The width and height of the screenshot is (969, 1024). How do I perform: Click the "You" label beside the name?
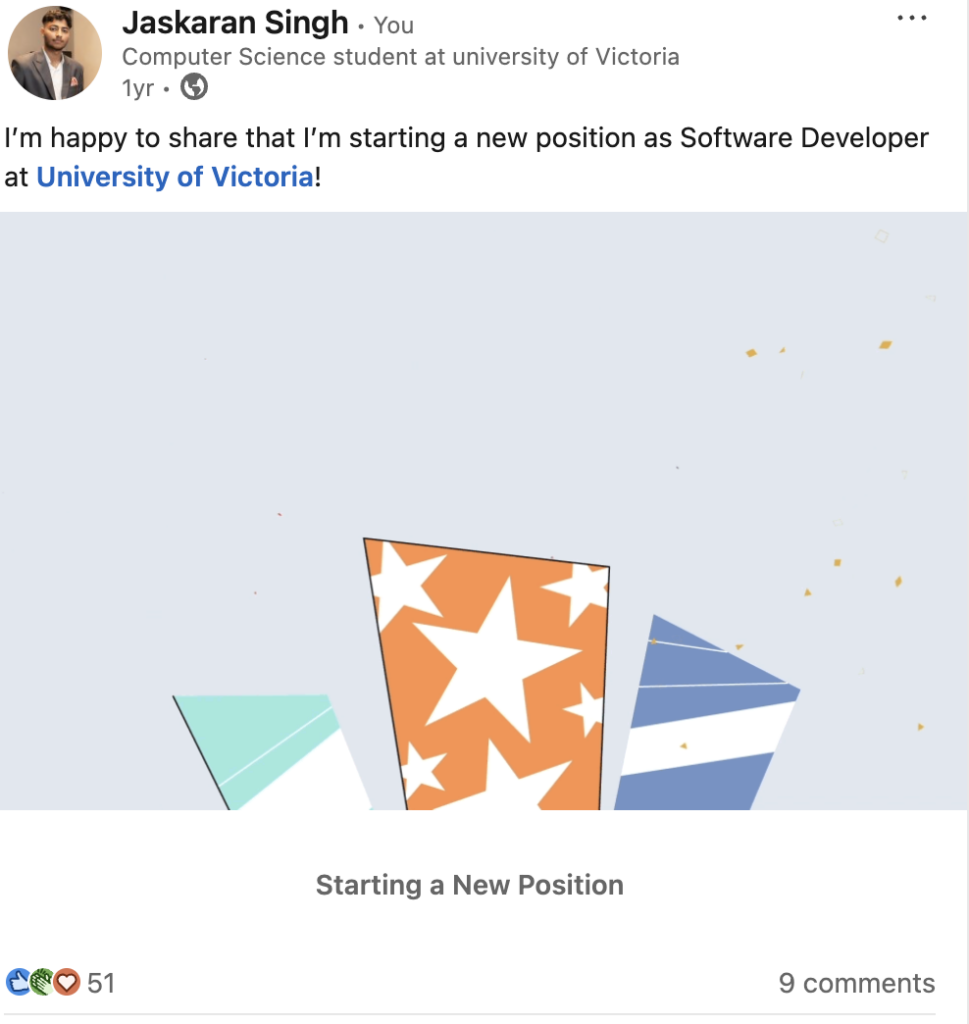pos(393,25)
